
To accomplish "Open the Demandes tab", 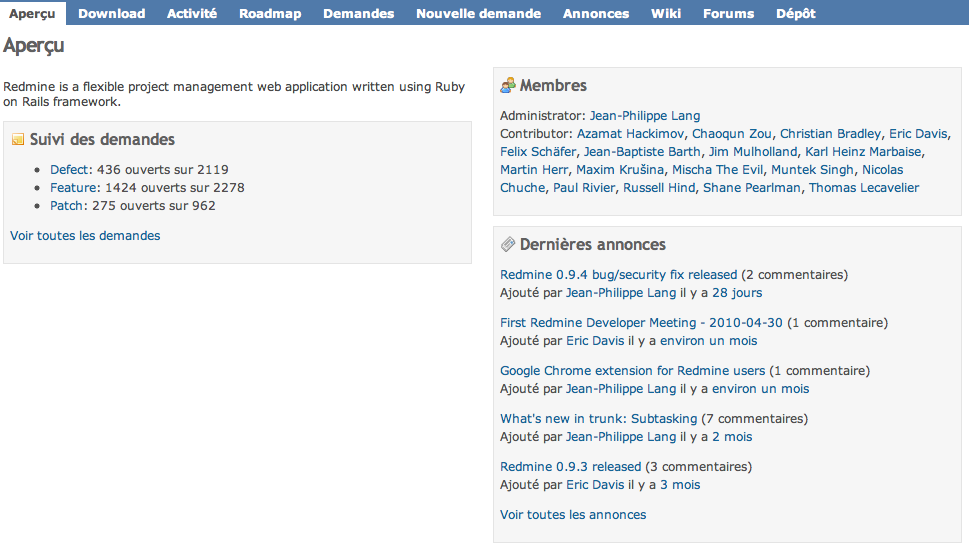I will (358, 13).
